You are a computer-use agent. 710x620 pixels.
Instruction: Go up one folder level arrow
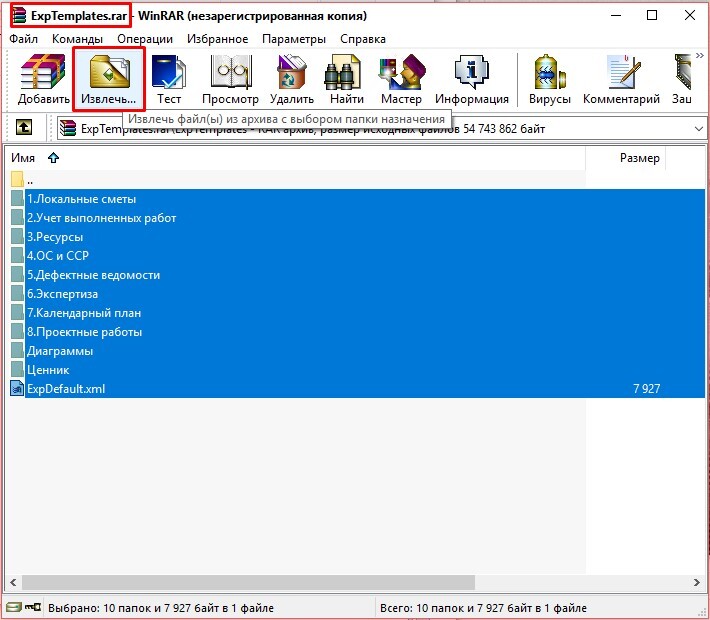(x=24, y=127)
